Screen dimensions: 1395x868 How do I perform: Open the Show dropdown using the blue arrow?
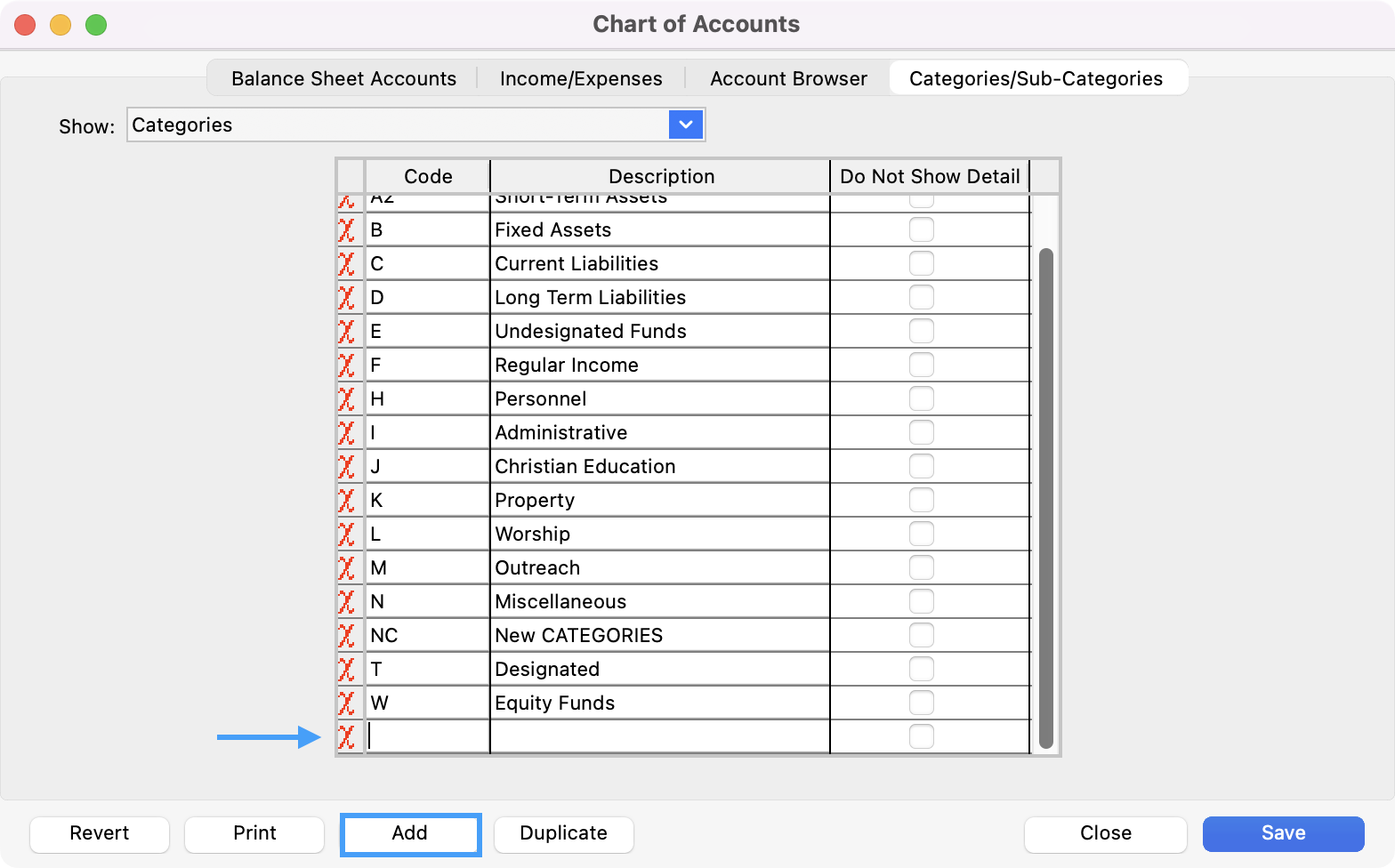click(x=685, y=125)
